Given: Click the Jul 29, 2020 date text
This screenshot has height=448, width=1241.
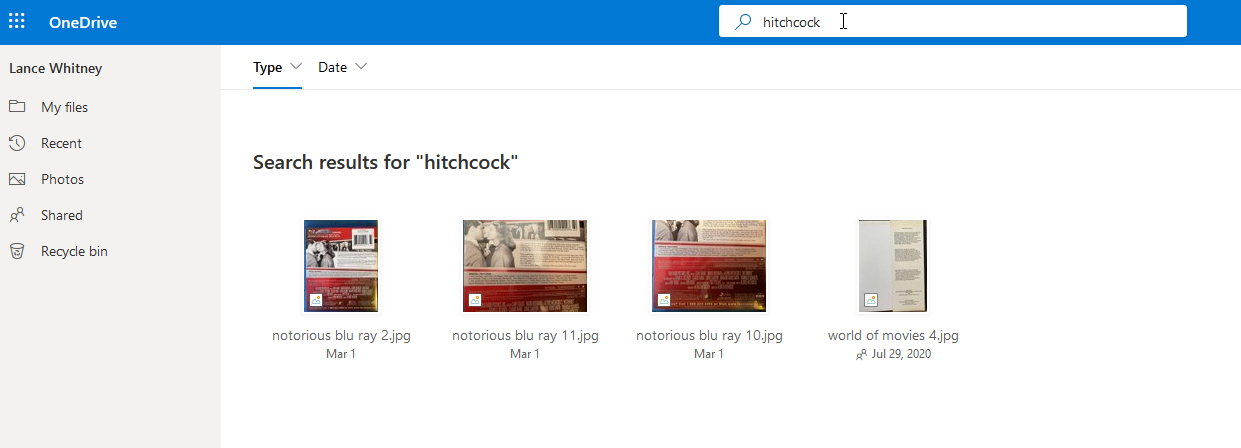Looking at the screenshot, I should pyautogui.click(x=901, y=355).
